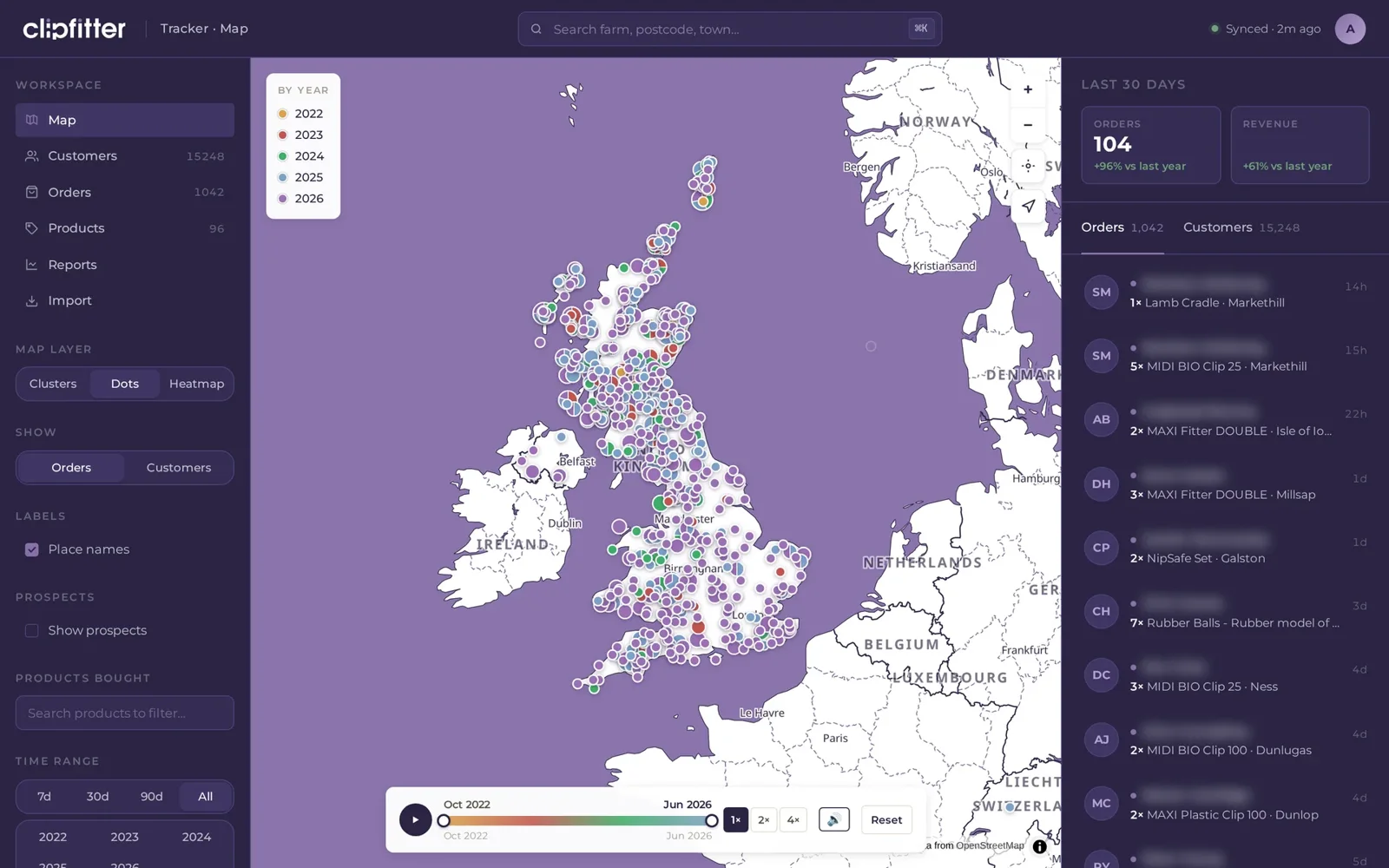
Task: Zoom in with the map plus button
Action: coord(1028,89)
